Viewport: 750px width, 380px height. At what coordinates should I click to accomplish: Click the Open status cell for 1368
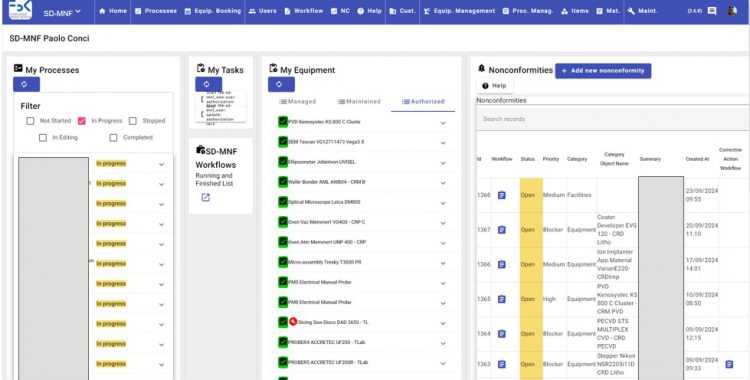coord(531,195)
